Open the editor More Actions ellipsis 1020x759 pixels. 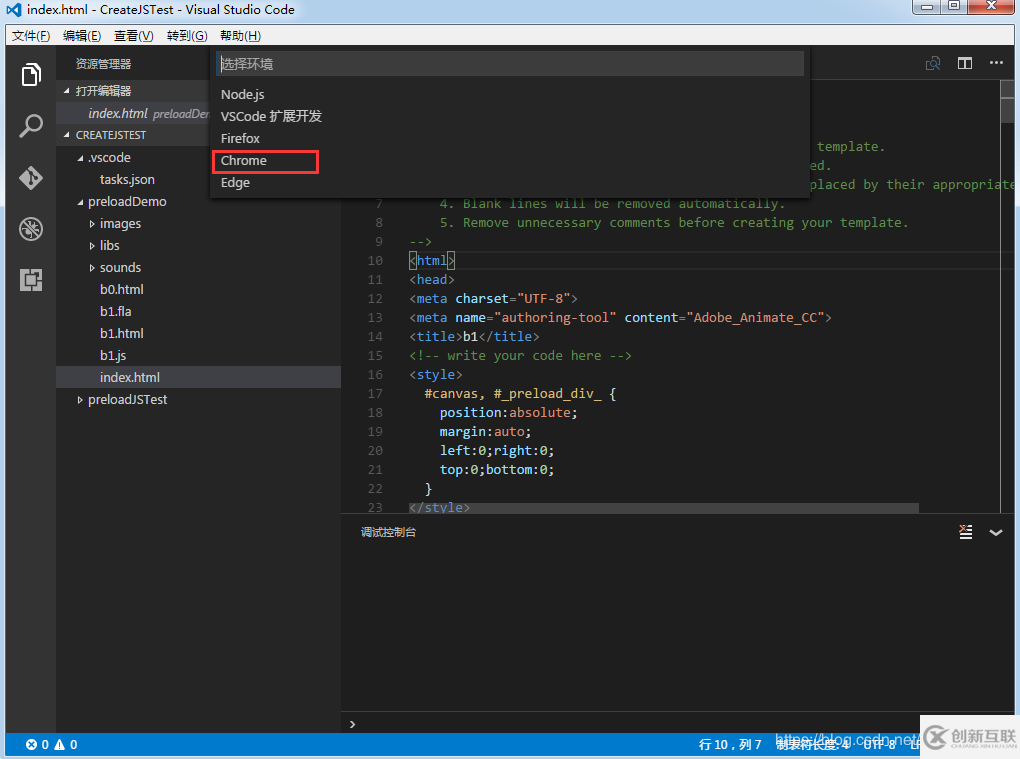click(x=996, y=63)
